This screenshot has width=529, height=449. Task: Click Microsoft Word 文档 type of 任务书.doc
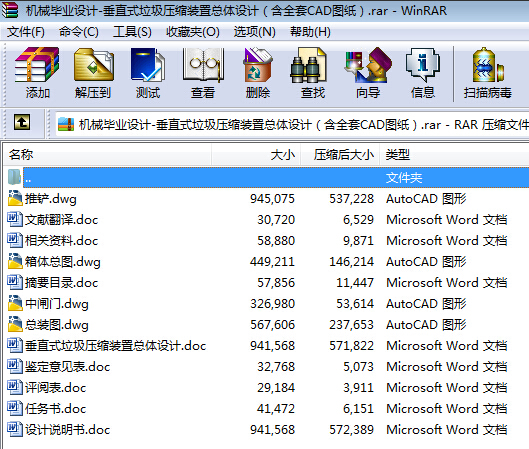pyautogui.click(x=447, y=409)
